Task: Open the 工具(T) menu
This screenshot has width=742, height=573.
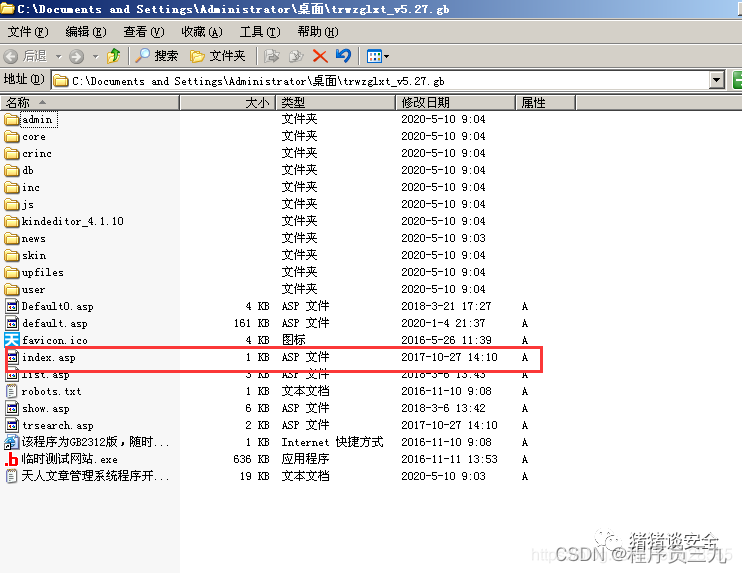Action: tap(260, 32)
